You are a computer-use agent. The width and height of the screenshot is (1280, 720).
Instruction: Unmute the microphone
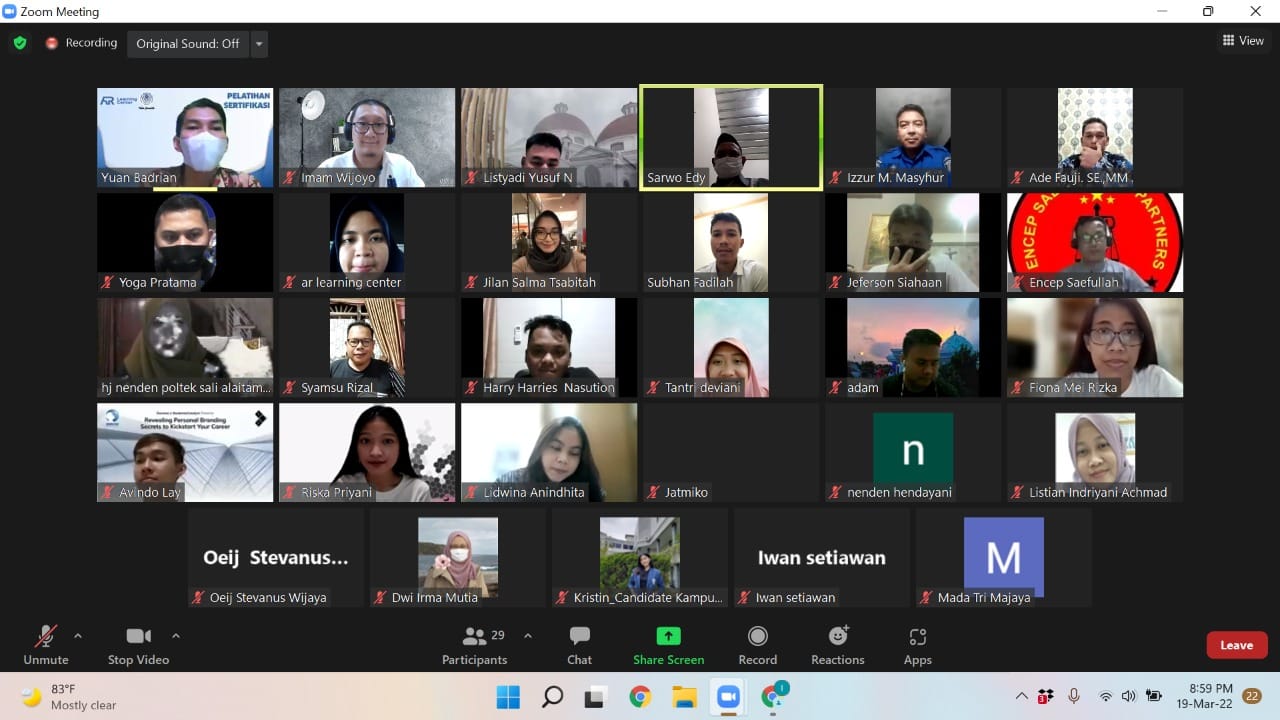tap(46, 645)
